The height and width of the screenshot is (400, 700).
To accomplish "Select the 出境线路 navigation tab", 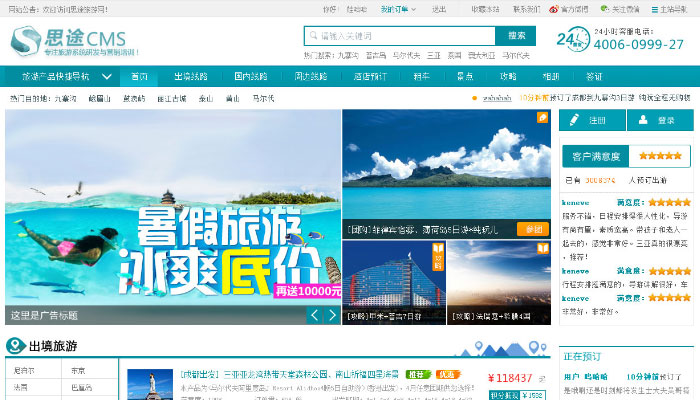I will (191, 76).
